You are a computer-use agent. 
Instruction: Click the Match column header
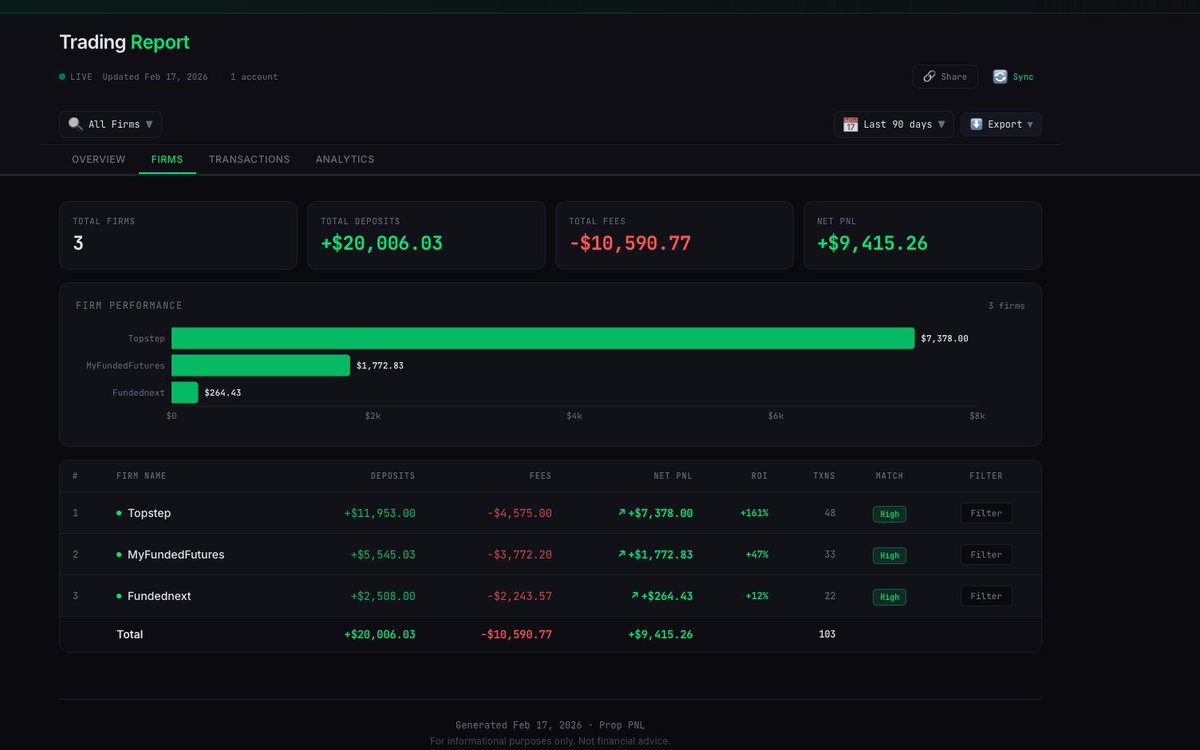pos(889,476)
